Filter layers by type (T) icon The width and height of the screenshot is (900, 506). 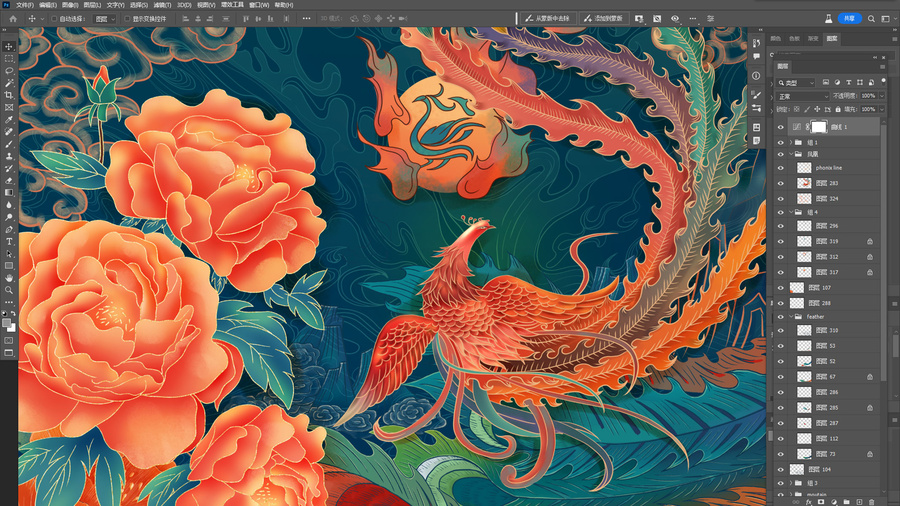(848, 83)
